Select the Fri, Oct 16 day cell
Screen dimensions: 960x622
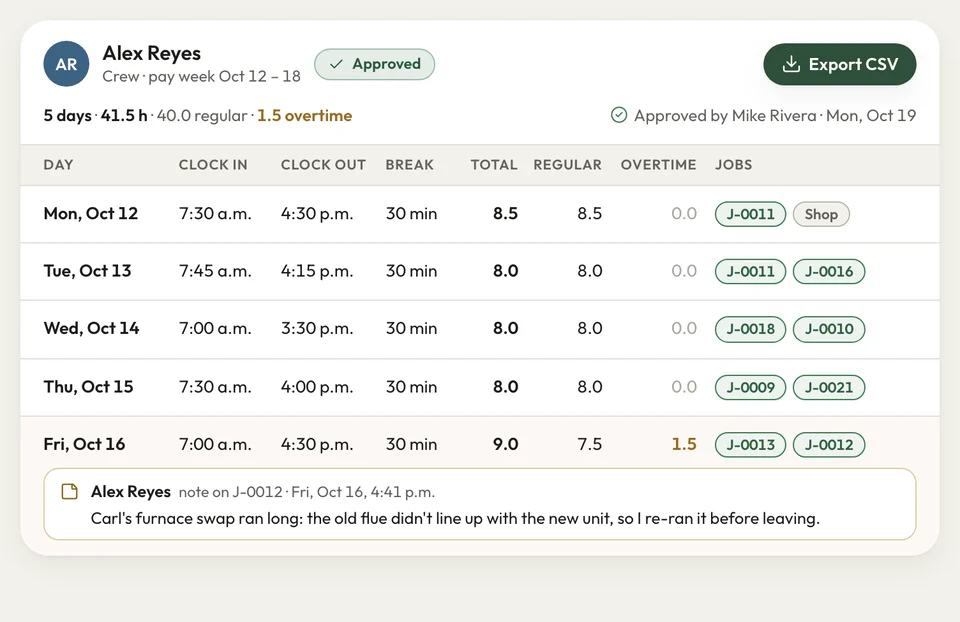[x=84, y=444]
